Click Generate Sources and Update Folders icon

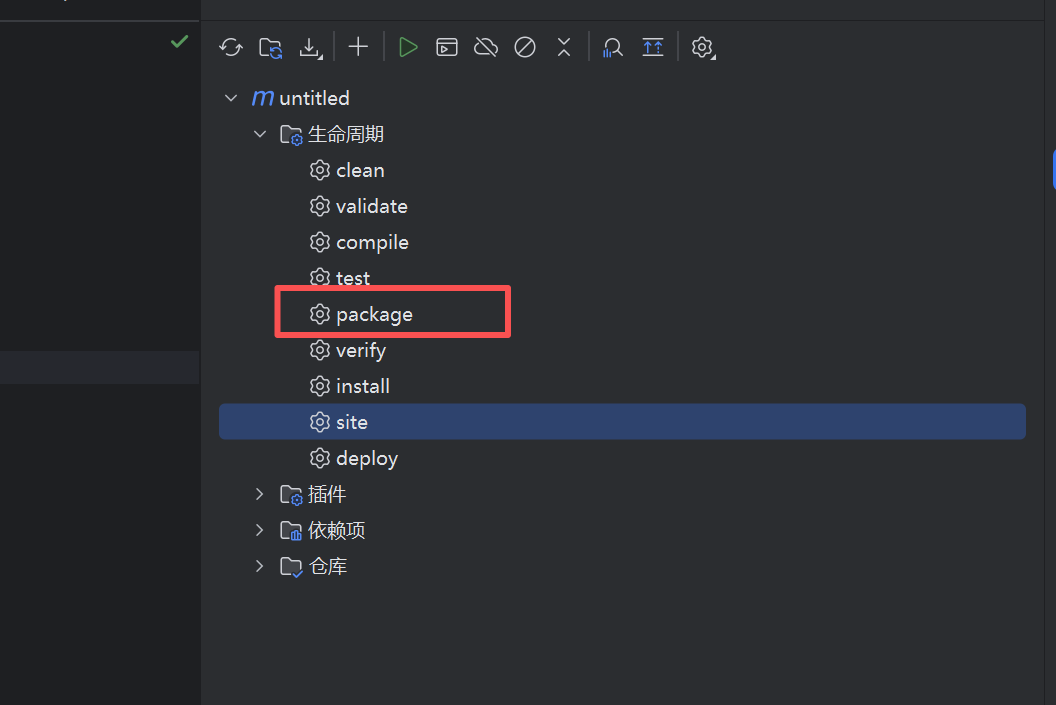[270, 47]
